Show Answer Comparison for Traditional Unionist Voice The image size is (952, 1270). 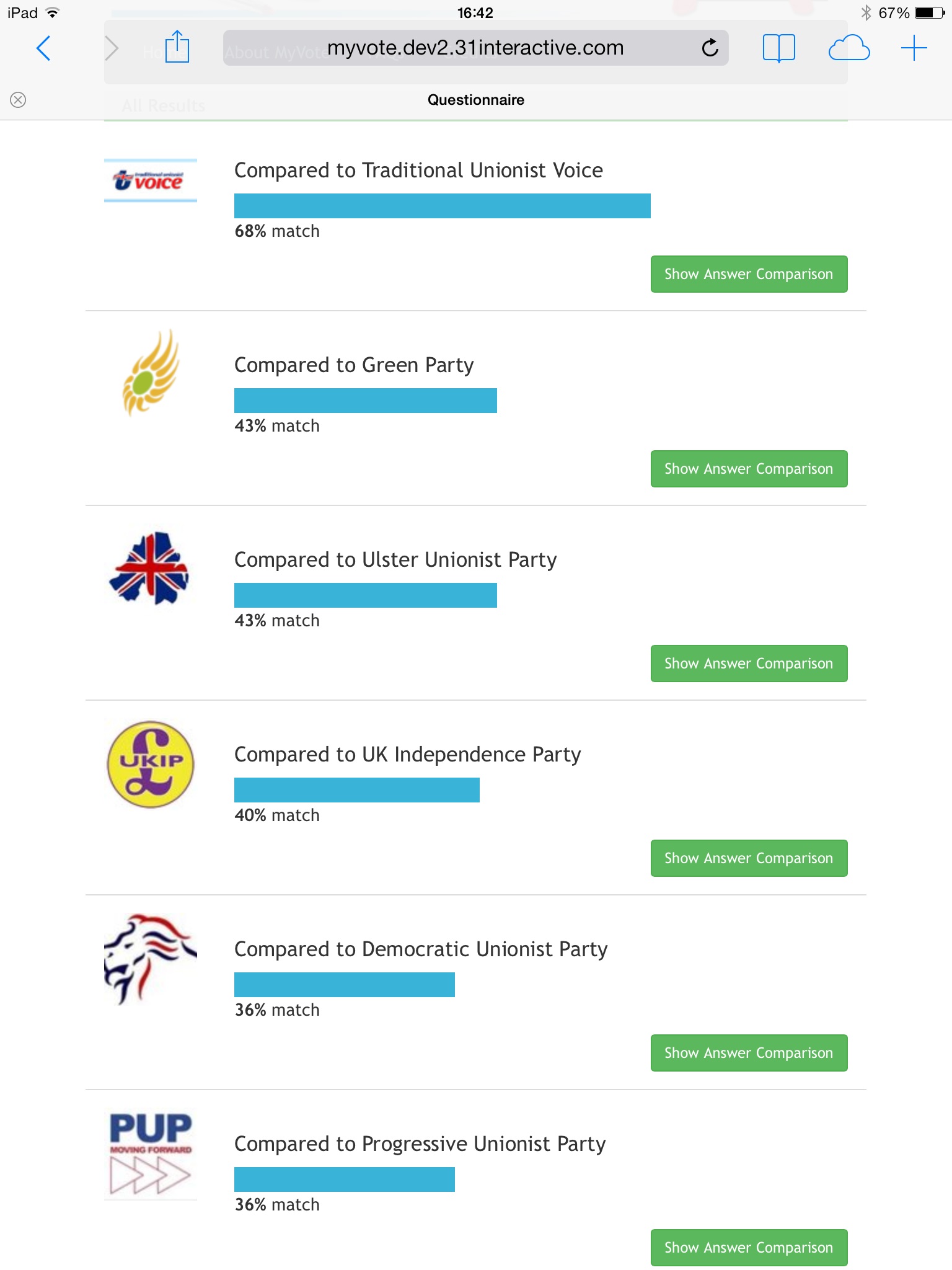pos(749,274)
